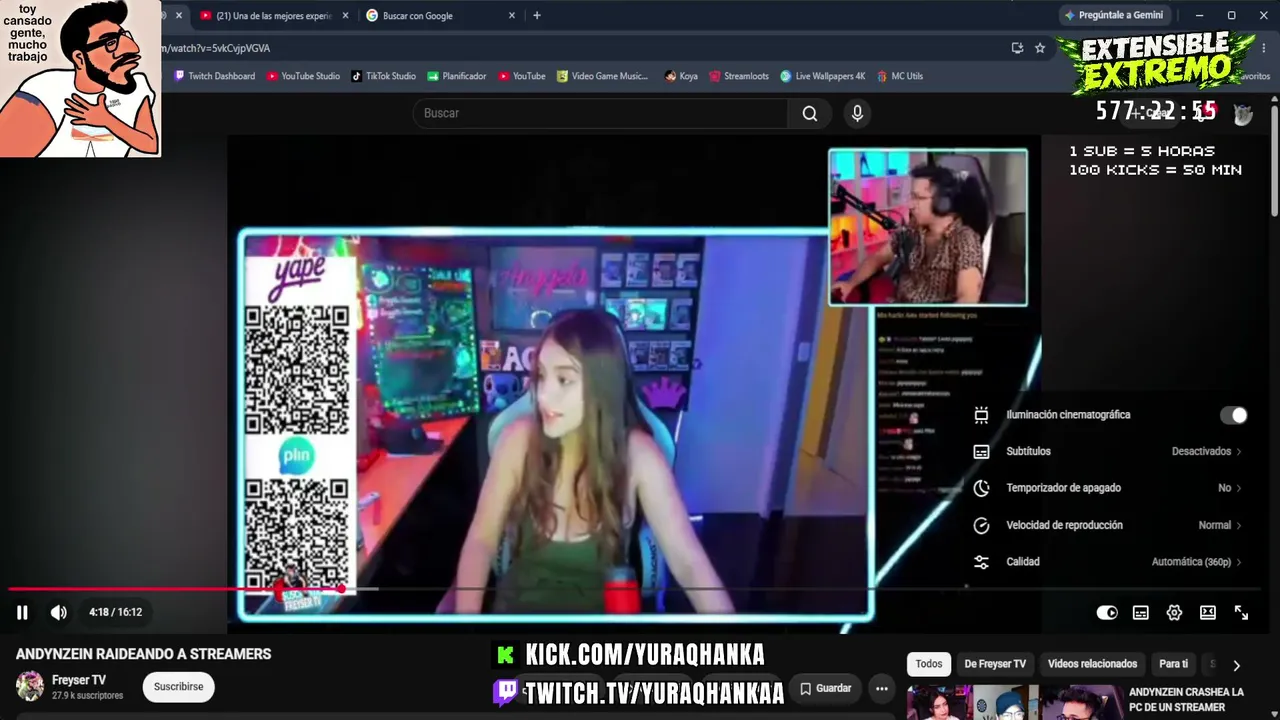Click the quality sliders icon
The height and width of the screenshot is (720, 1280).
pos(981,562)
